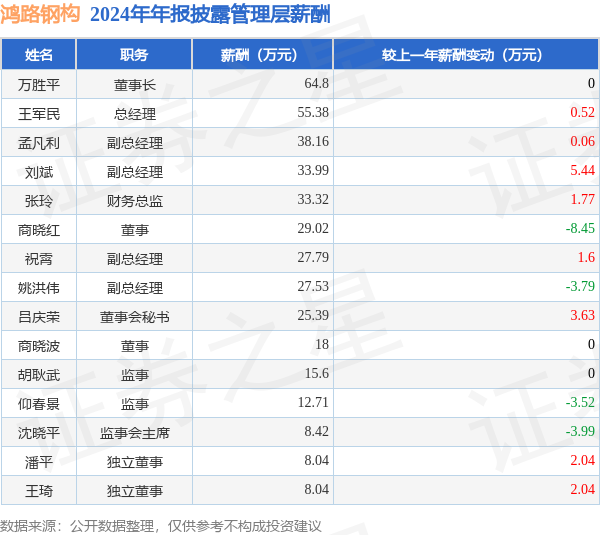Click the 较上一年薪酬变动（万元） header
Image resolution: width=600 pixels, height=535 pixels.
pos(466,55)
